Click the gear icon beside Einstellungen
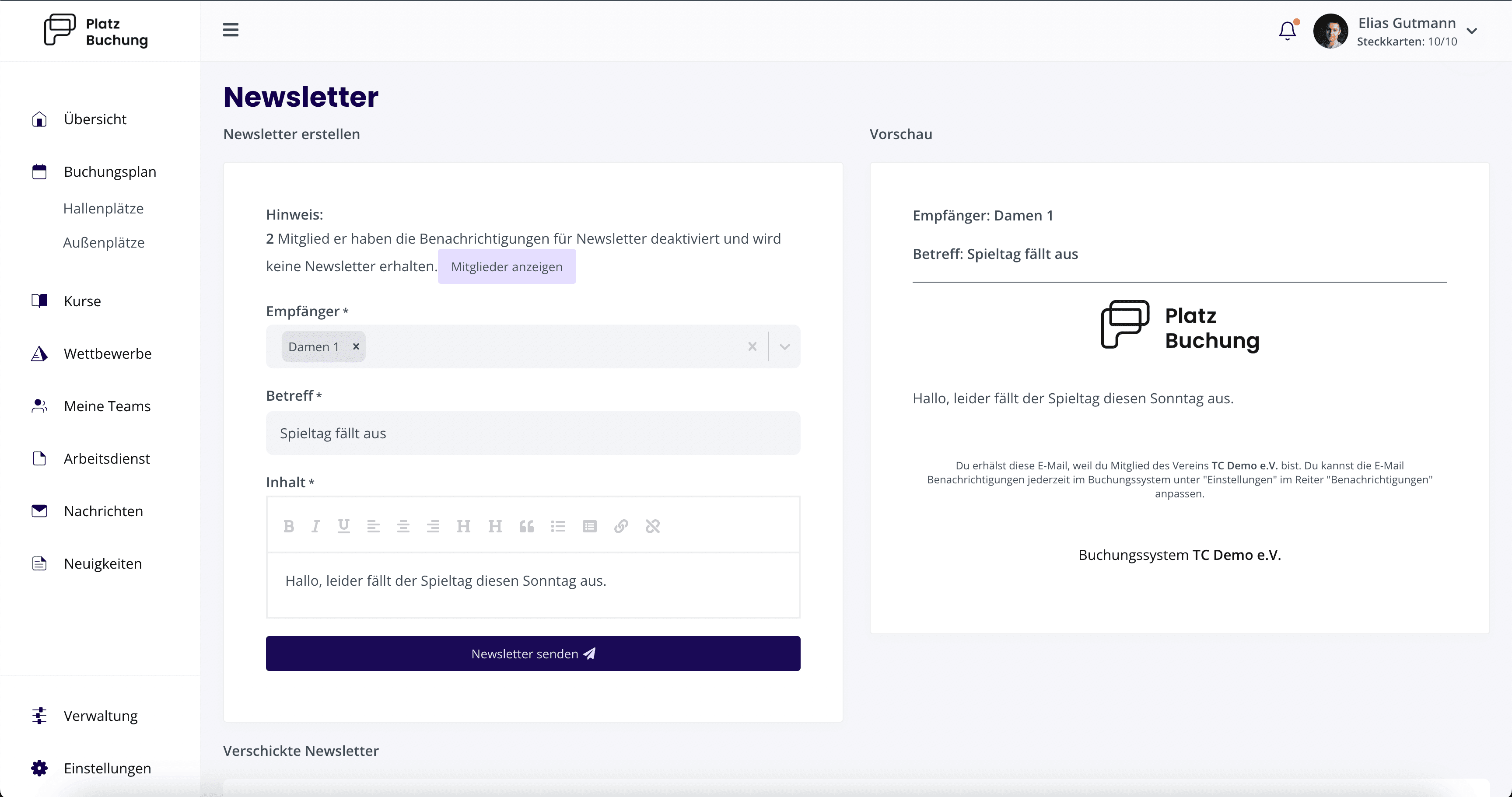Image resolution: width=1512 pixels, height=797 pixels. click(39, 768)
